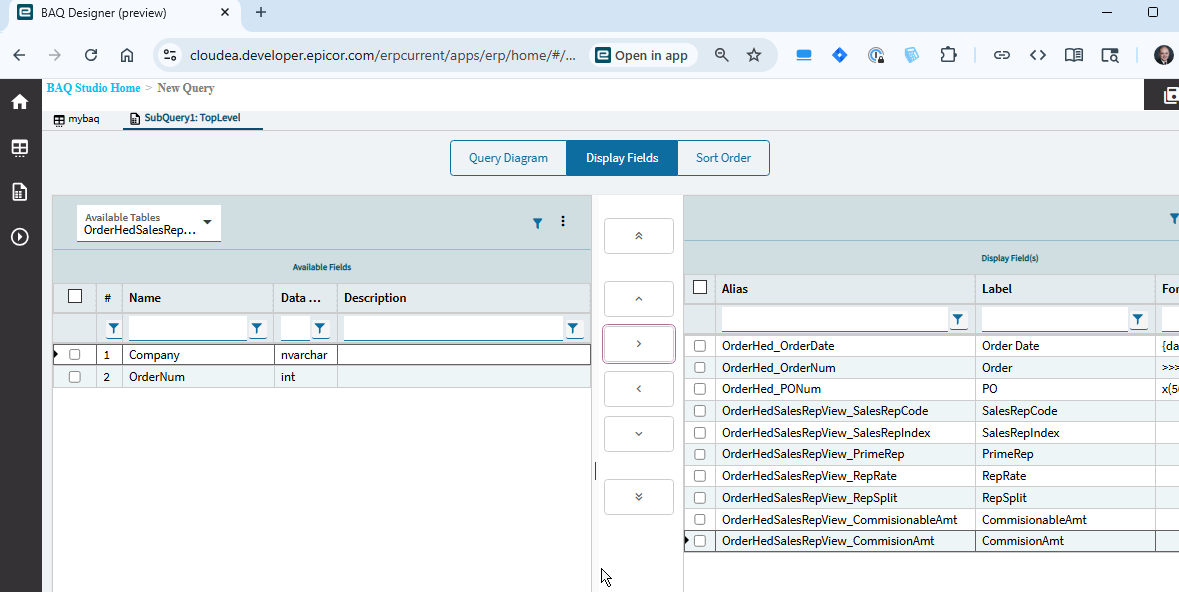Switch to the Query Diagram tab
This screenshot has width=1179, height=592.
tap(508, 158)
